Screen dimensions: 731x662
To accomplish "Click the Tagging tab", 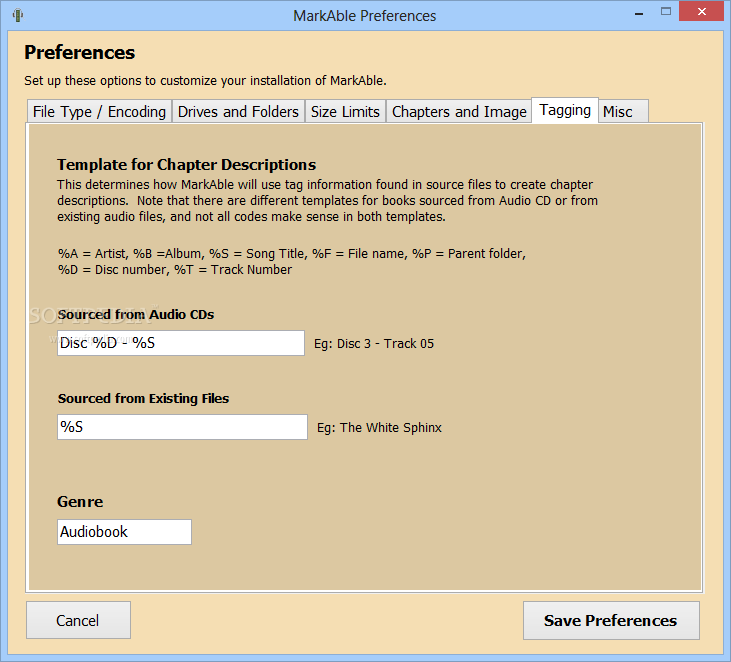I will tap(565, 110).
